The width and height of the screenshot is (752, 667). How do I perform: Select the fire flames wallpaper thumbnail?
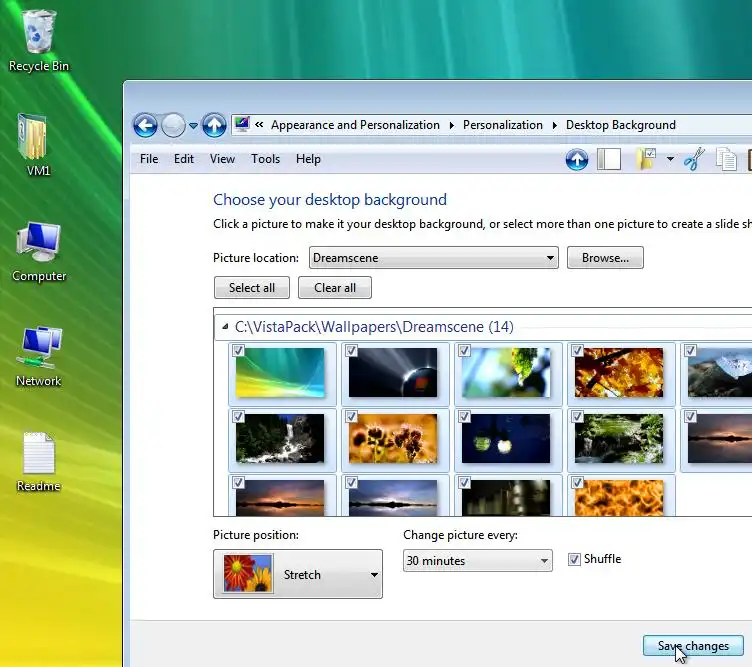click(619, 498)
